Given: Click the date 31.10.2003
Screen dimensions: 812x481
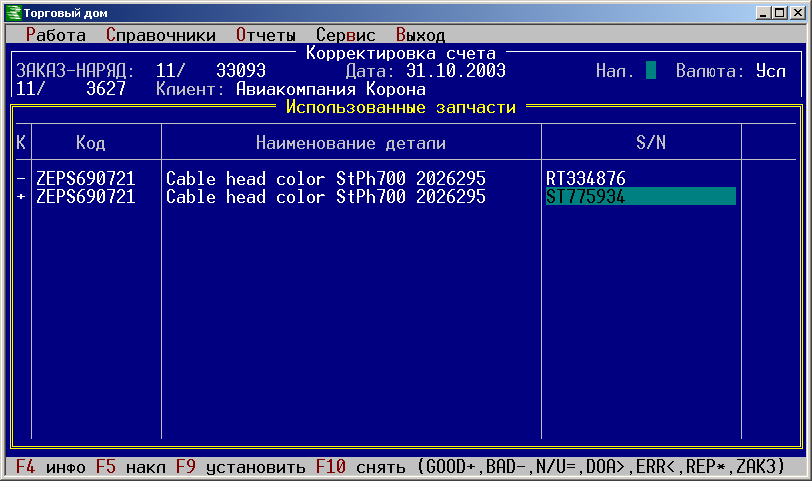Looking at the screenshot, I should 456,70.
